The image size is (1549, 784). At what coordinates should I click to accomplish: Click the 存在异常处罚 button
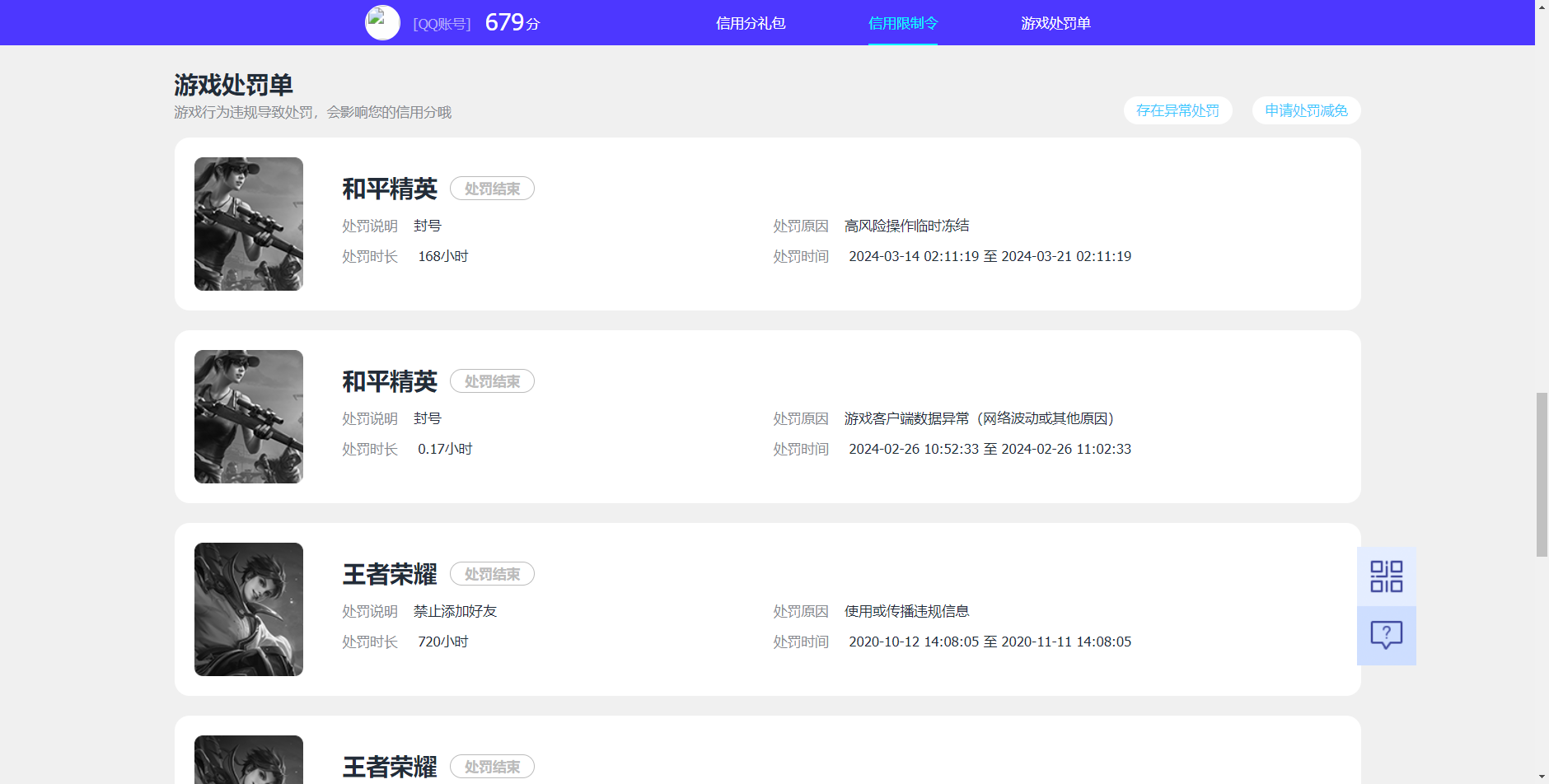1178,110
